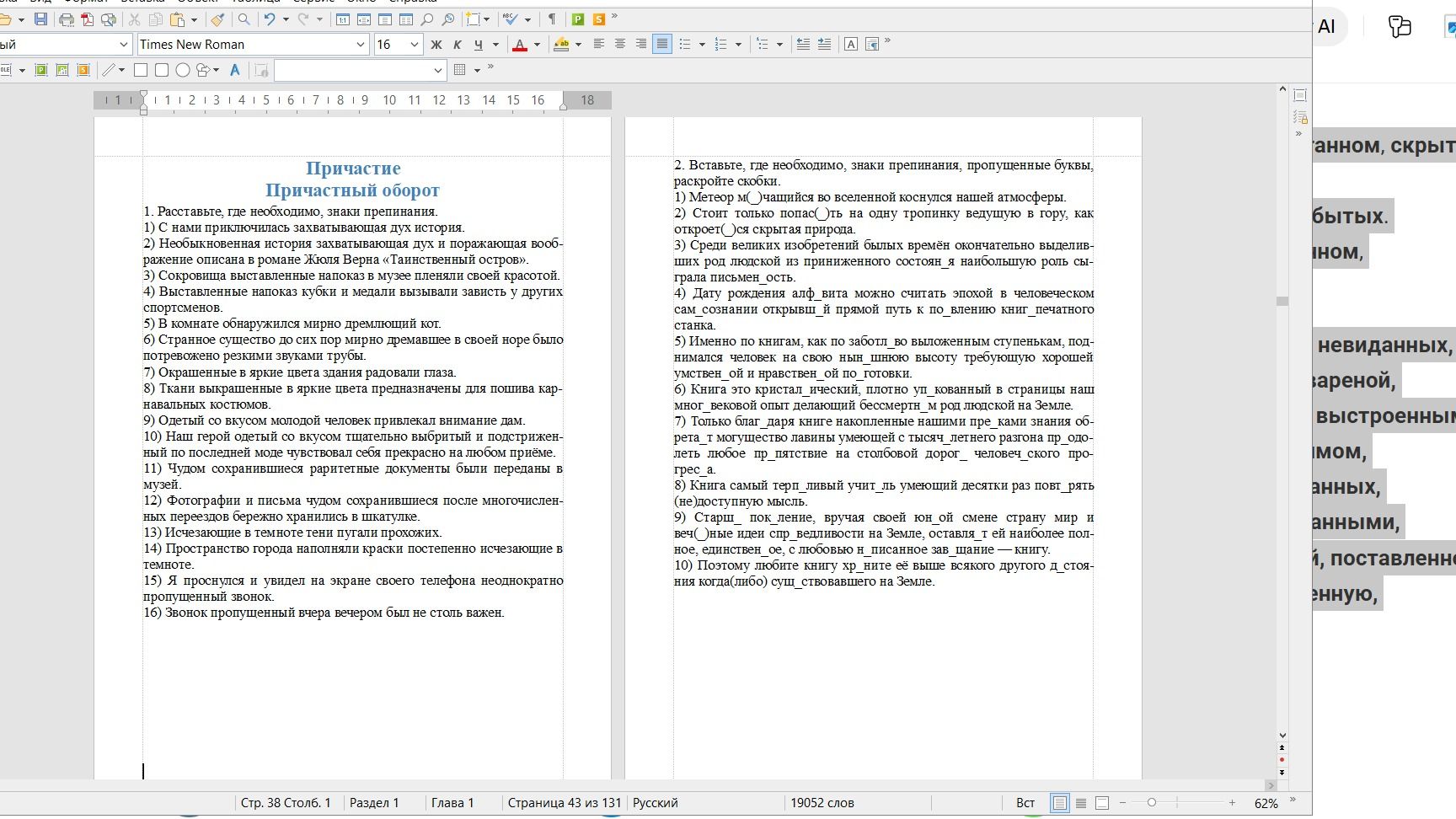1456x819 pixels.
Task: Save the document with the floppy disk icon
Action: pos(40,19)
